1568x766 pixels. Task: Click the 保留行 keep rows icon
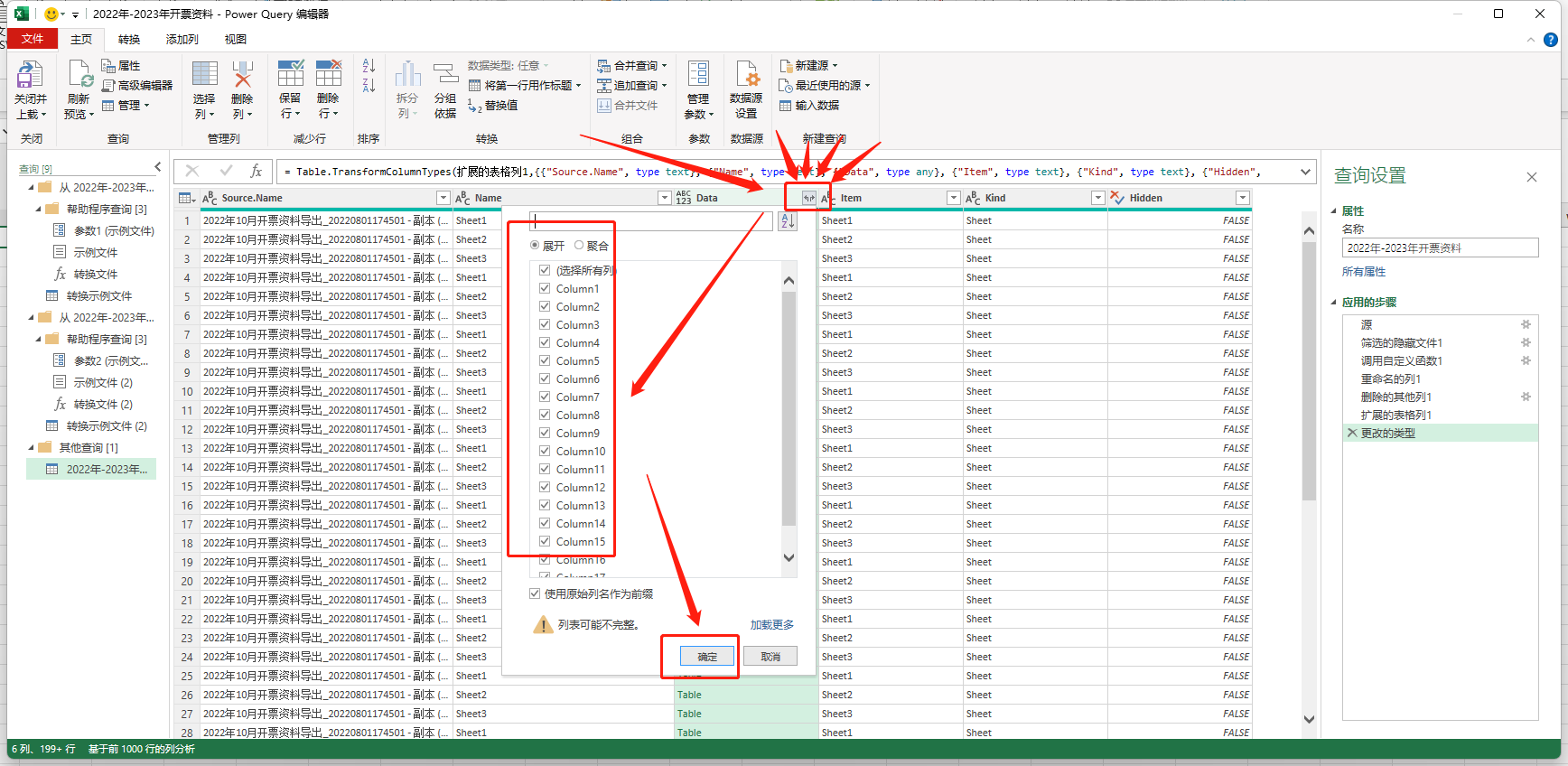tap(290, 75)
